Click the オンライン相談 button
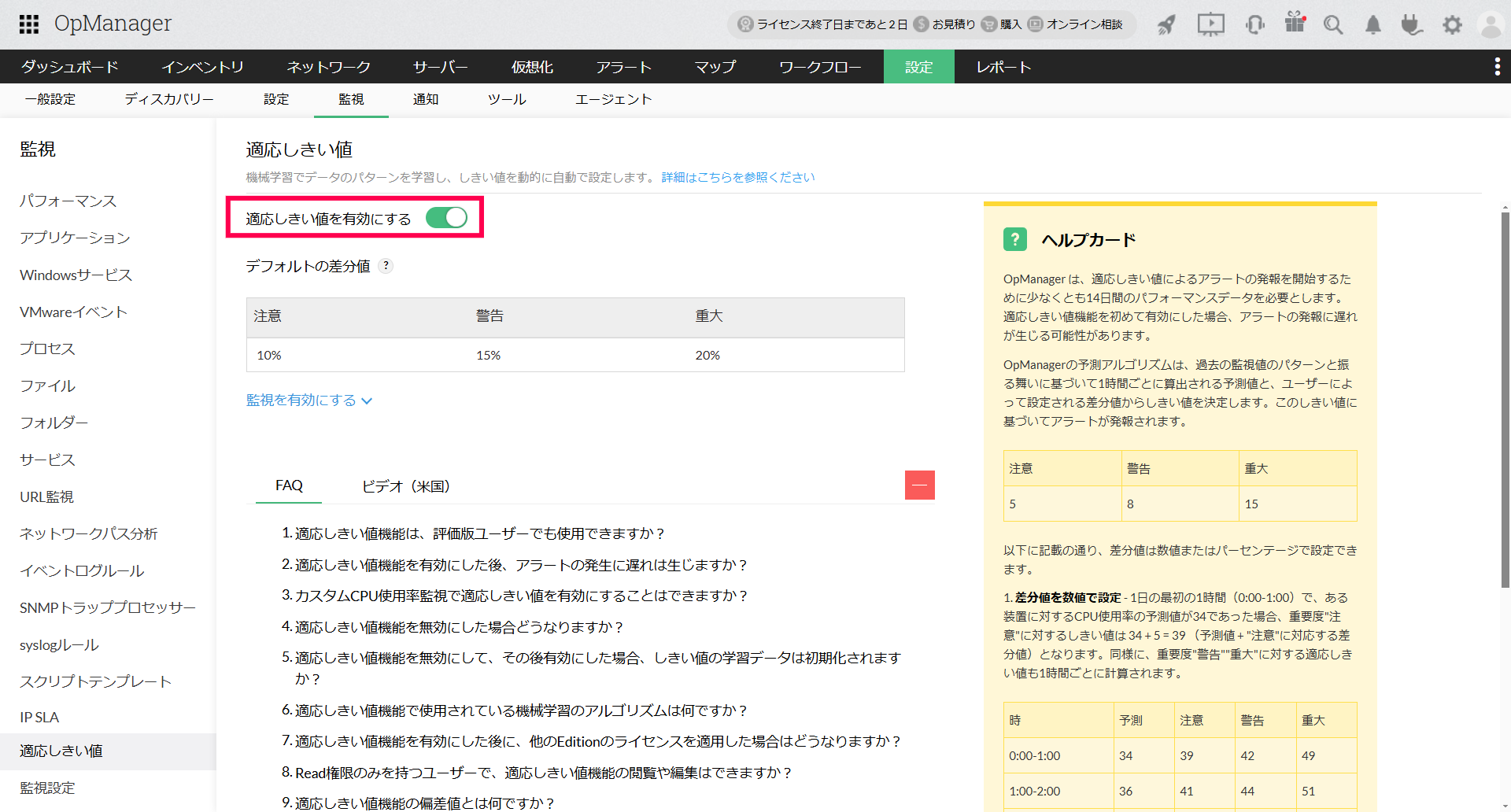Viewport: 1511px width, 812px height. click(x=1076, y=24)
